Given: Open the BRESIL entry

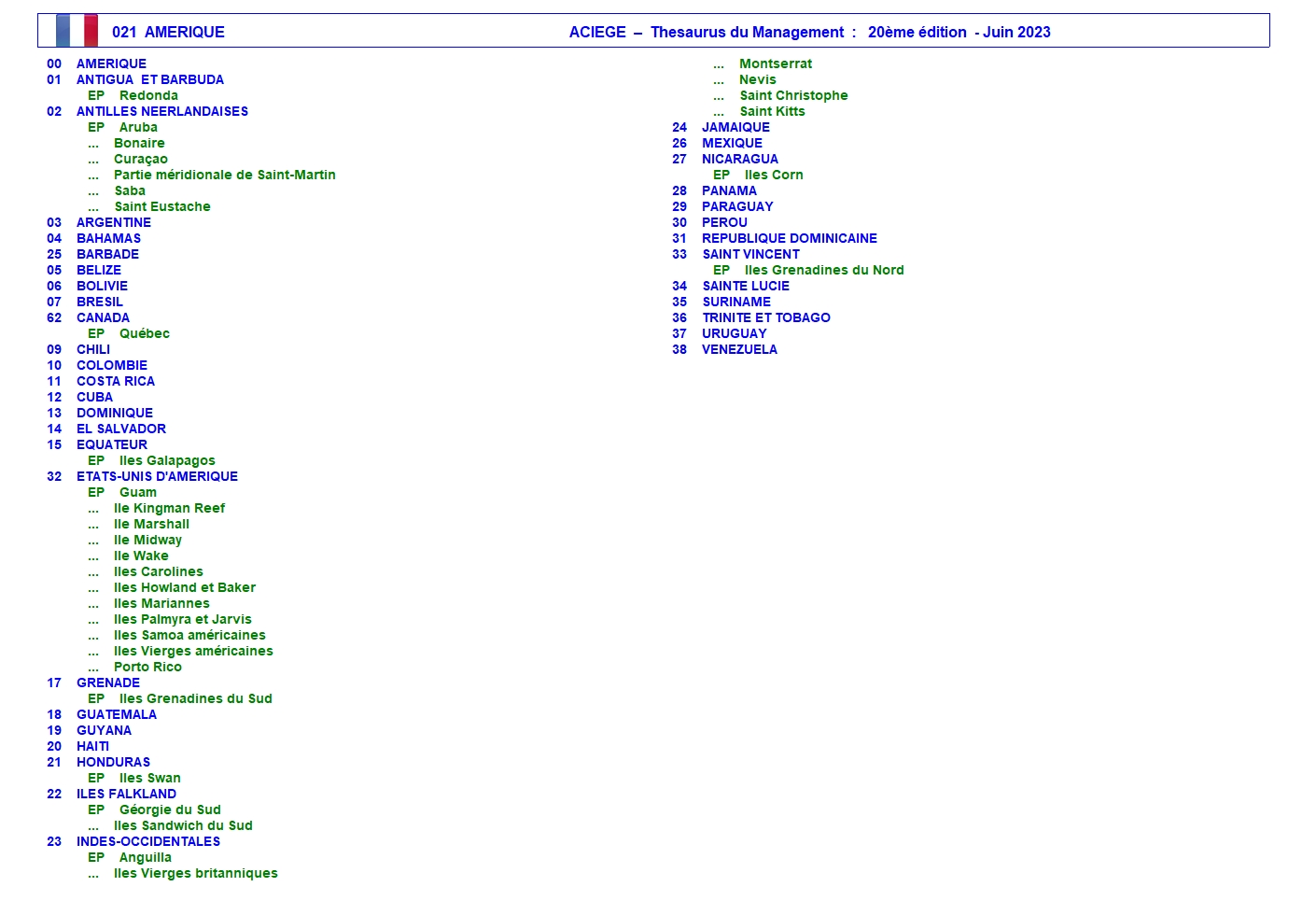Looking at the screenshot, I should 99,302.
